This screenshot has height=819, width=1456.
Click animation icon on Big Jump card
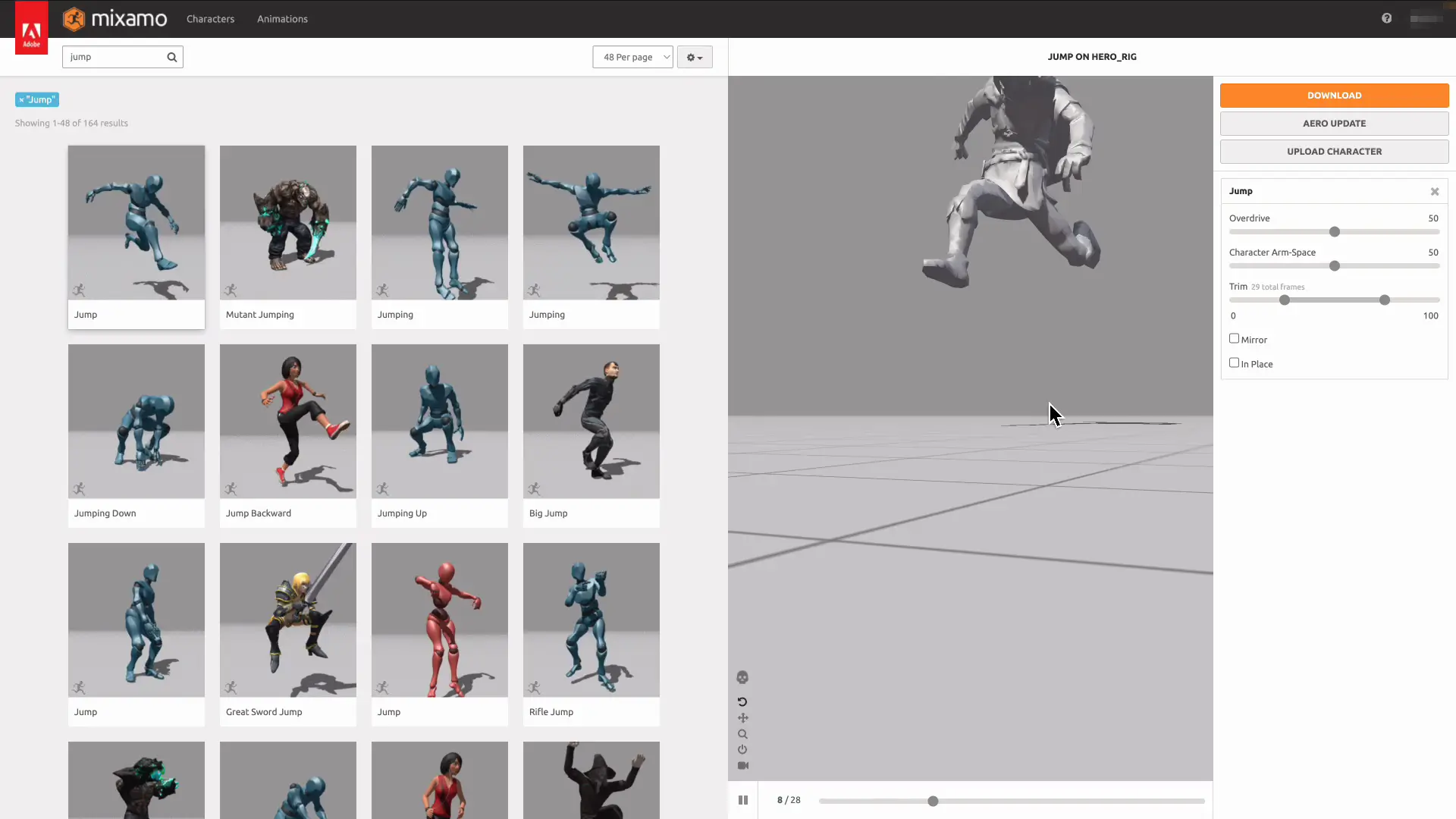534,488
